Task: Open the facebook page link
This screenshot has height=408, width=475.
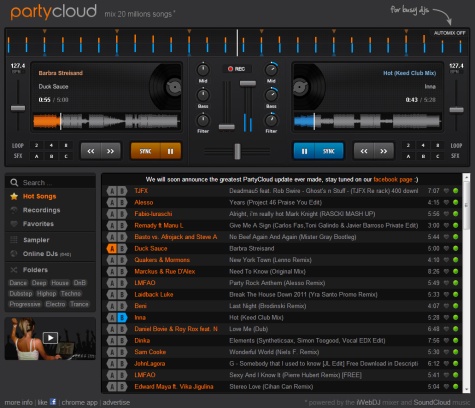Action: point(393,180)
